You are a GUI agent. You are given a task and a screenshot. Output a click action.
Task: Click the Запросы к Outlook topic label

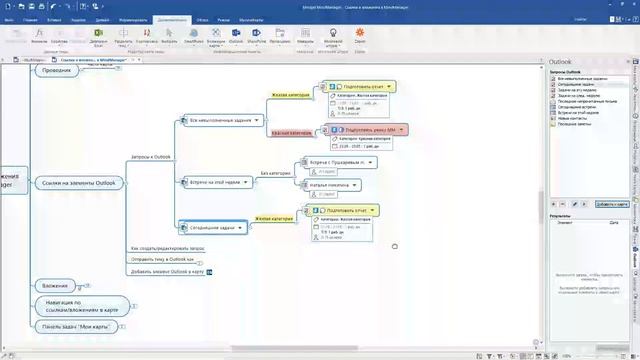(151, 157)
